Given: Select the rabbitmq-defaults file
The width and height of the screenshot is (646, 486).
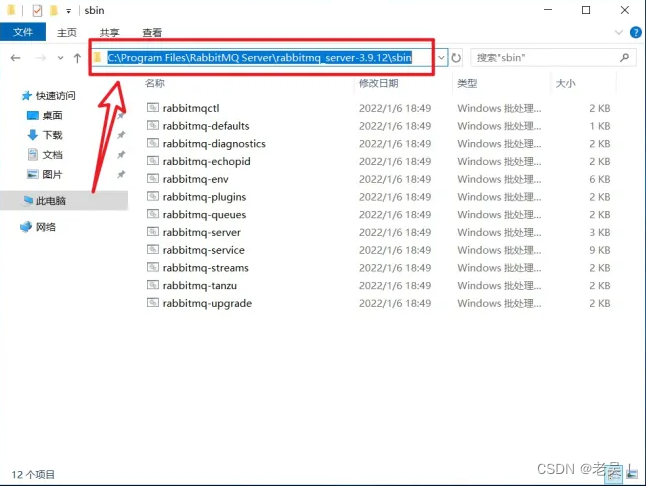Looking at the screenshot, I should 206,126.
